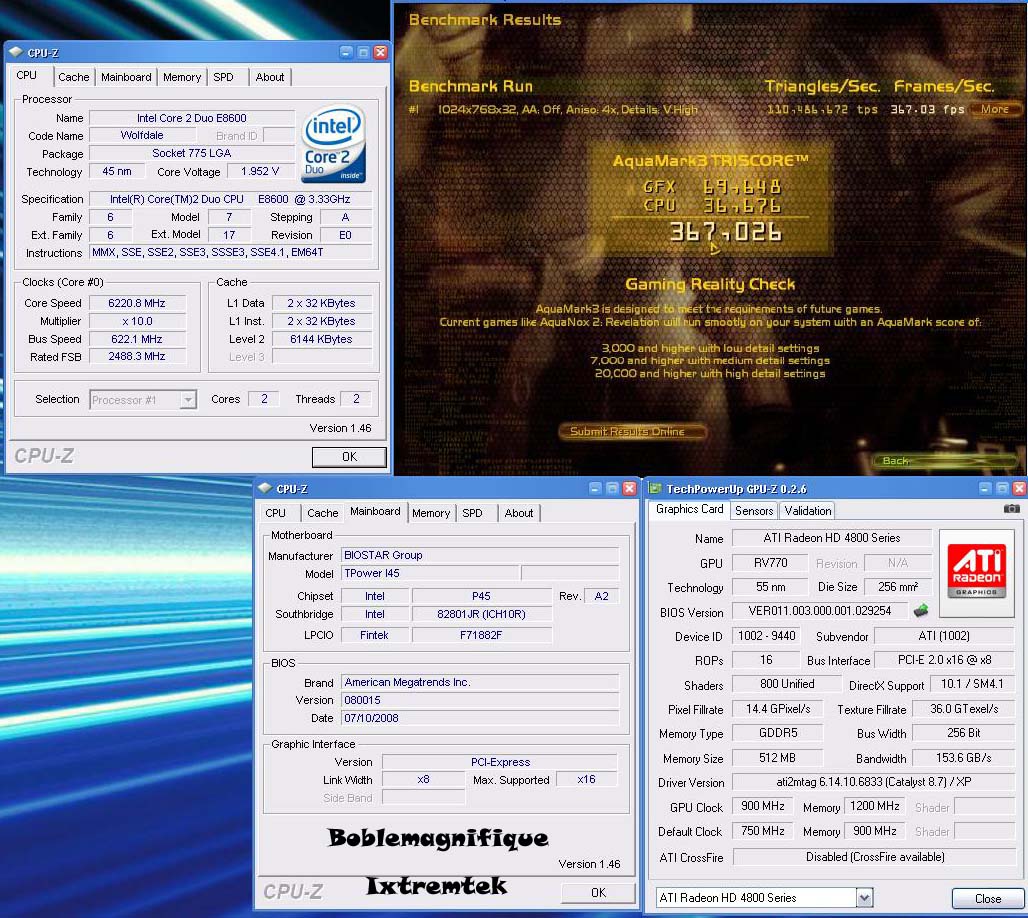This screenshot has height=918, width=1028.
Task: Close the GPU-Z window
Action: [1019, 488]
